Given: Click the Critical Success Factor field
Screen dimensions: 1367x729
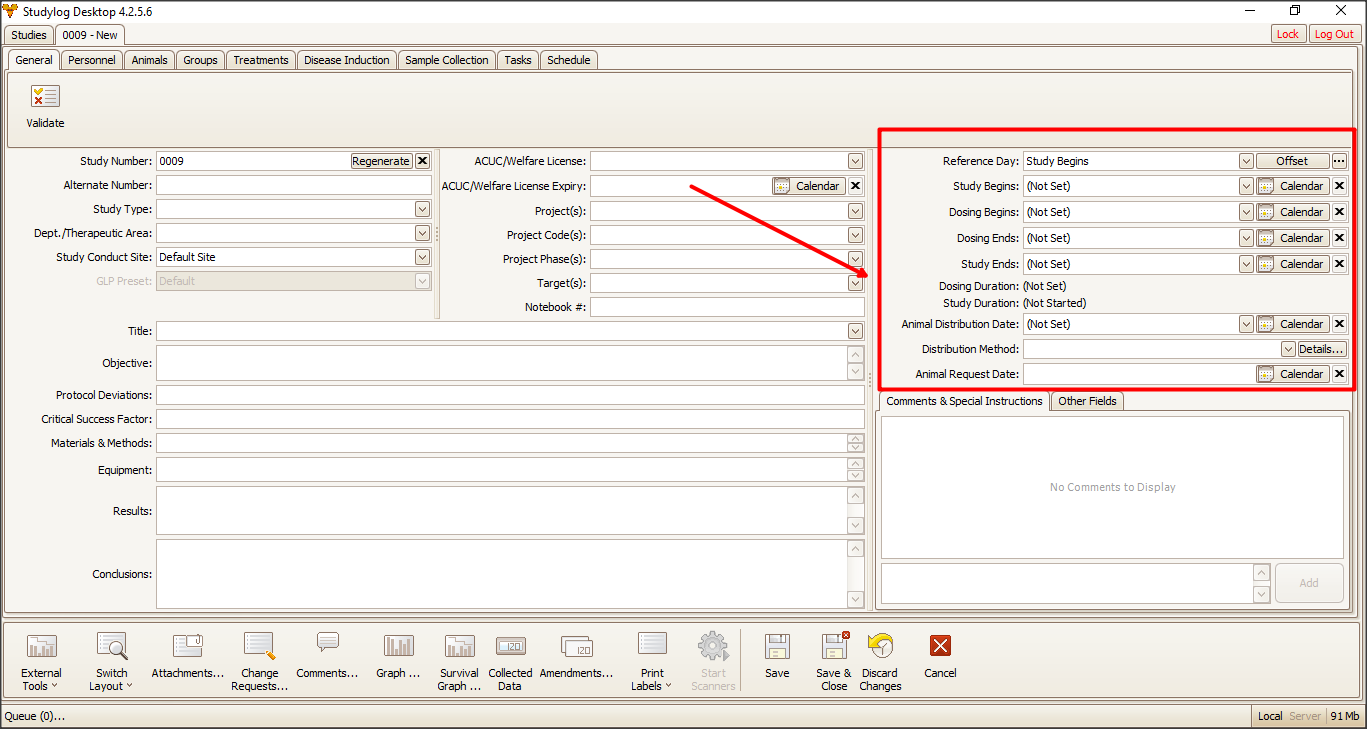Looking at the screenshot, I should click(510, 419).
